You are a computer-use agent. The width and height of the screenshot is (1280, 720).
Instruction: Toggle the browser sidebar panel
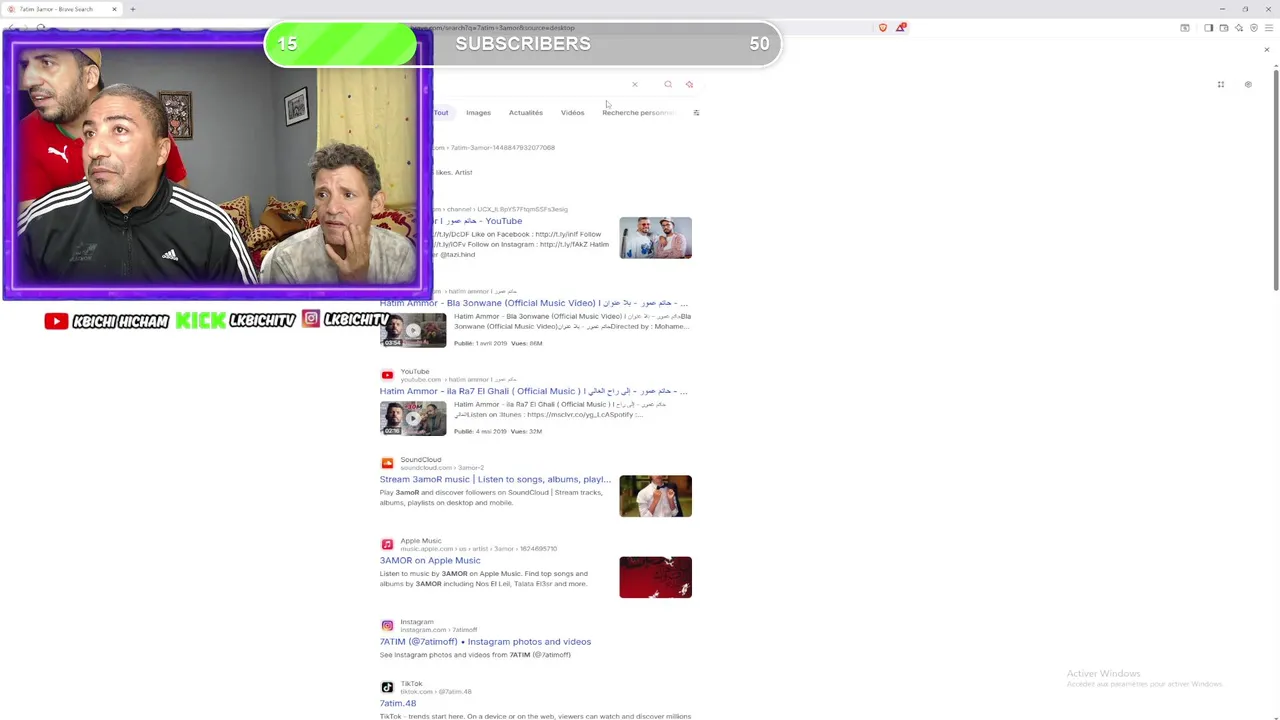pyautogui.click(x=1208, y=28)
